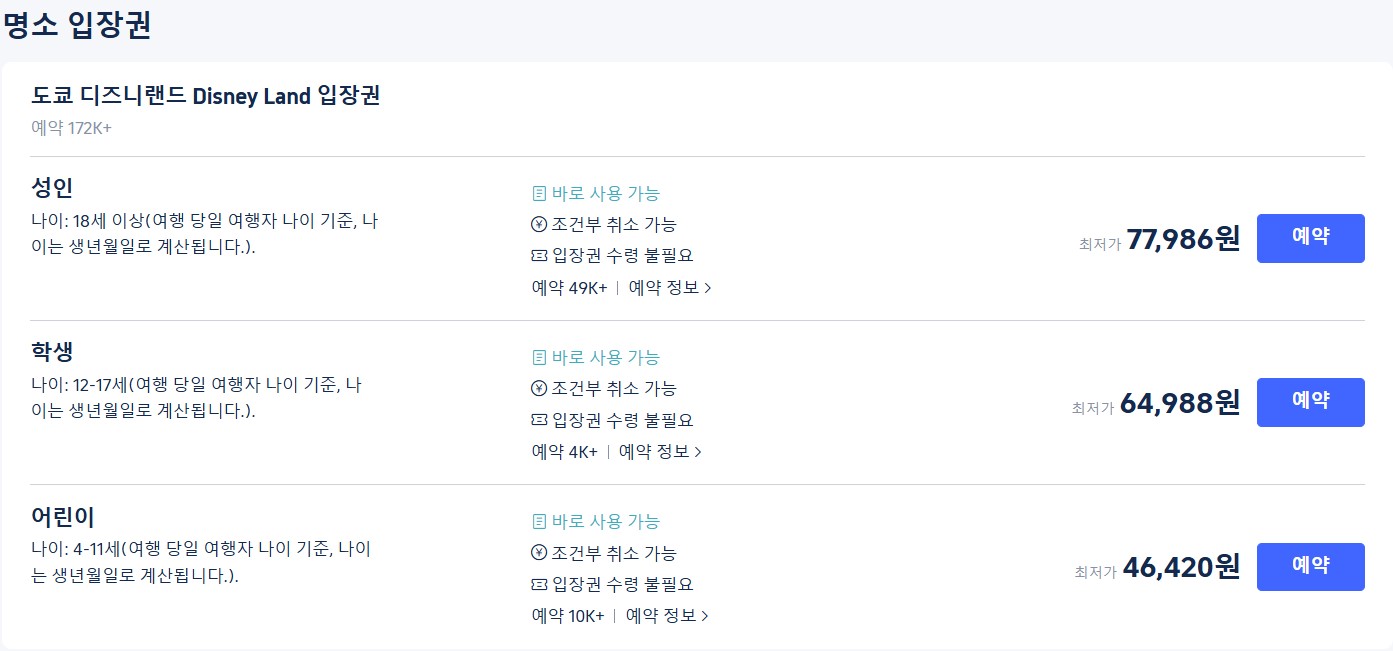The height and width of the screenshot is (651, 1393).
Task: Click the document icon beside 어린이 바로 사용 가능
Action: click(x=539, y=521)
